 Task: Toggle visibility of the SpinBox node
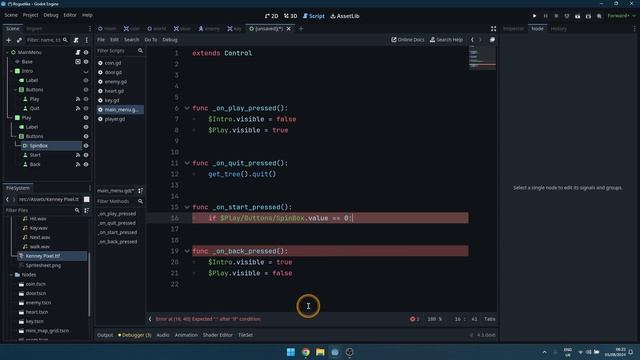coord(86,146)
